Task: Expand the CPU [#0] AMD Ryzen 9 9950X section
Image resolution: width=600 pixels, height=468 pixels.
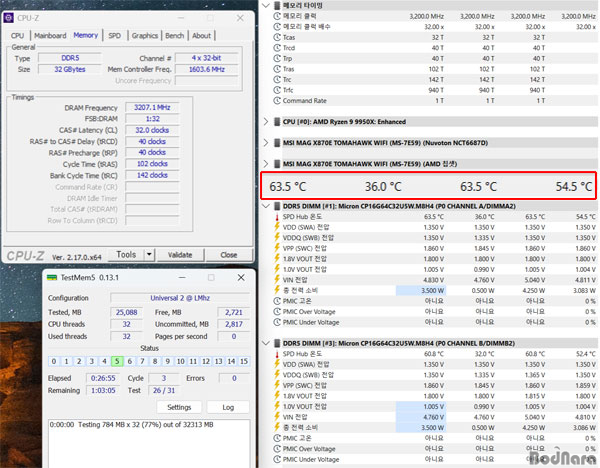Action: pos(265,121)
